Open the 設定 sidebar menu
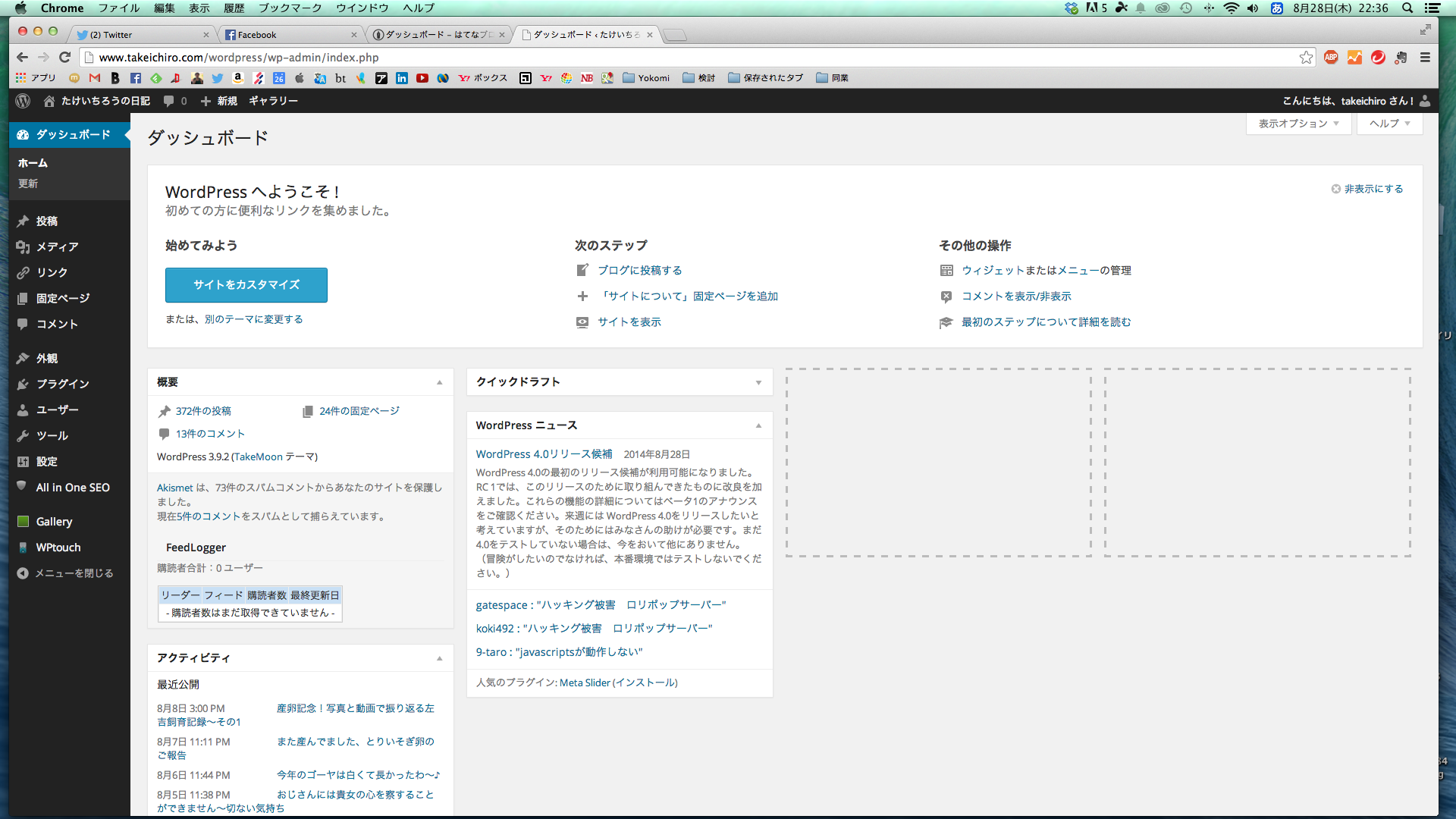The image size is (1456, 819). 70,461
